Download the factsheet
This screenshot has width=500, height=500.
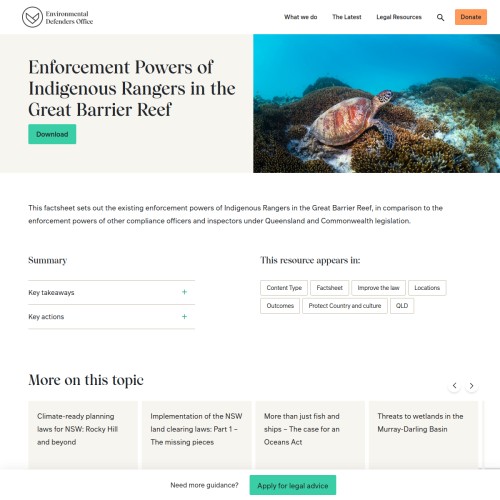(52, 134)
